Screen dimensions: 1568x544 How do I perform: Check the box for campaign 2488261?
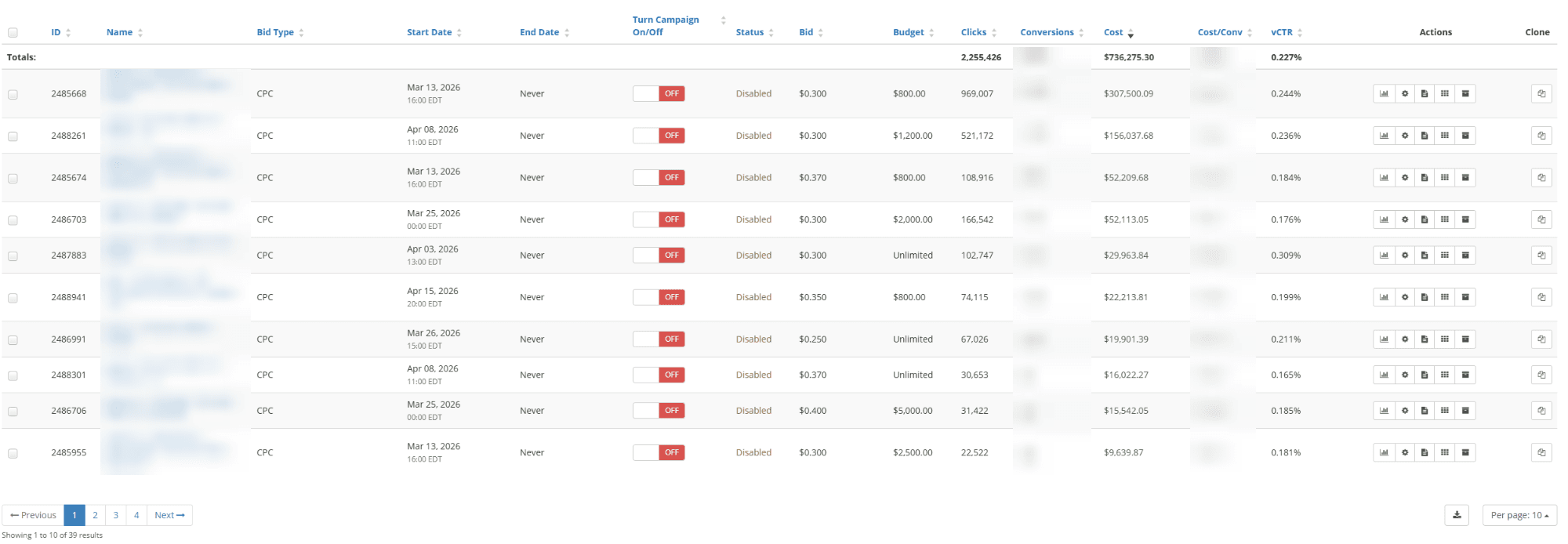[13, 136]
